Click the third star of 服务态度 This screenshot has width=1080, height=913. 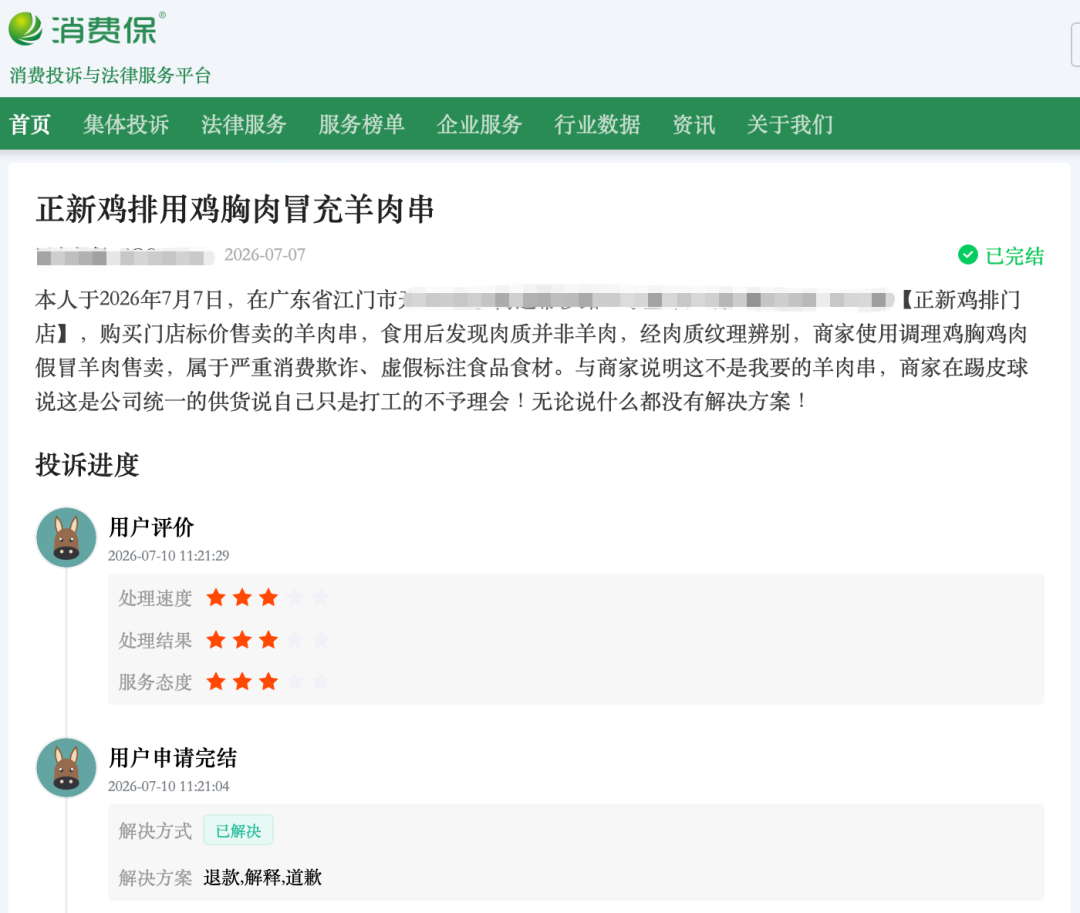269,682
